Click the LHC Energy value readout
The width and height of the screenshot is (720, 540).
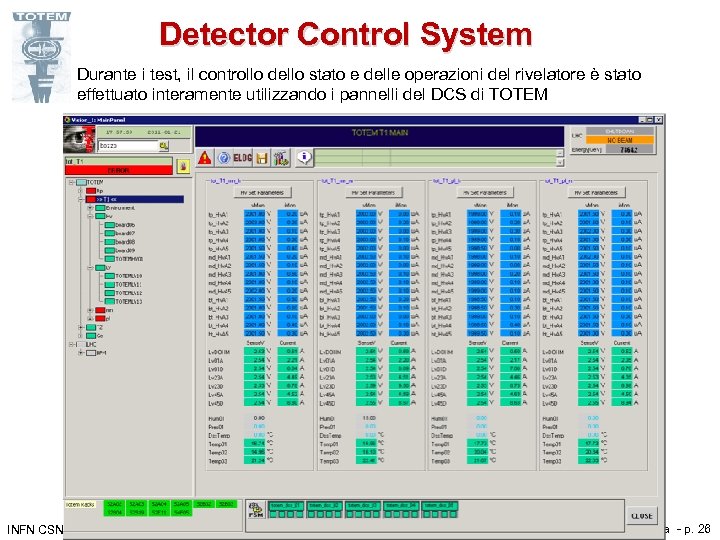629,150
